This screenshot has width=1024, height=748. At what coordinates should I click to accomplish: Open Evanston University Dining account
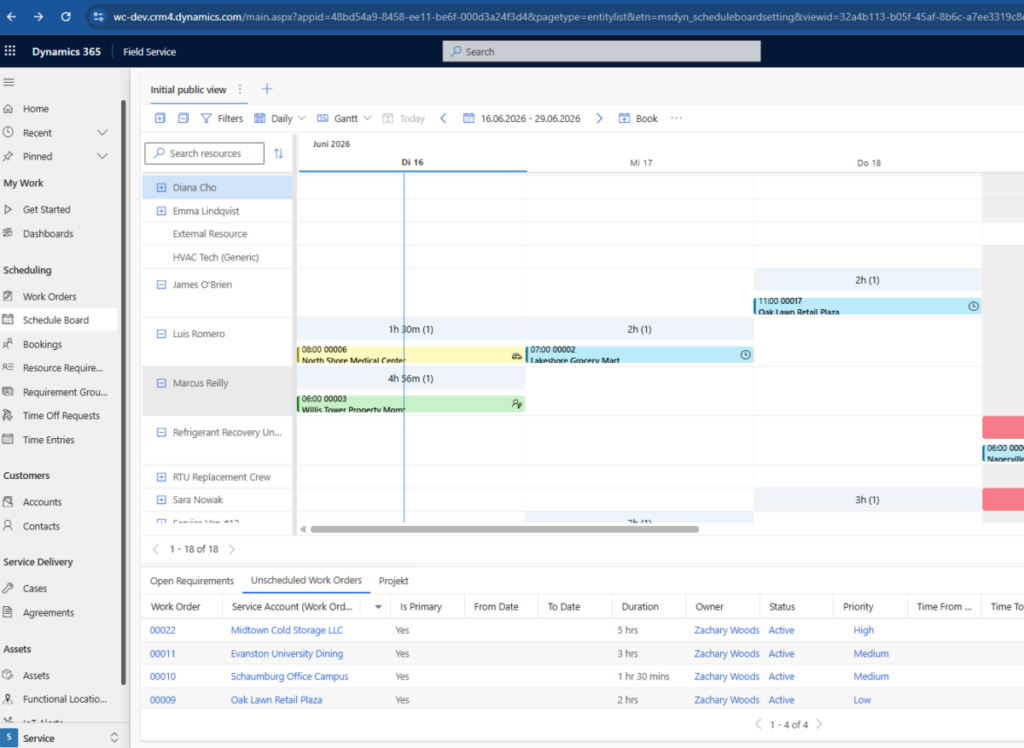(287, 653)
